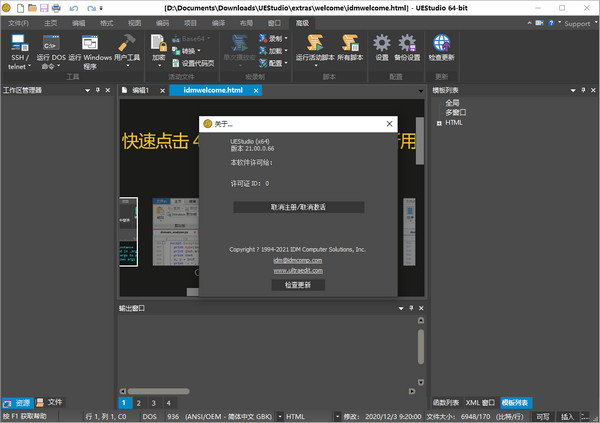Click 检查更新 globe icon in ribbon
This screenshot has width=600, height=423.
pyautogui.click(x=442, y=43)
